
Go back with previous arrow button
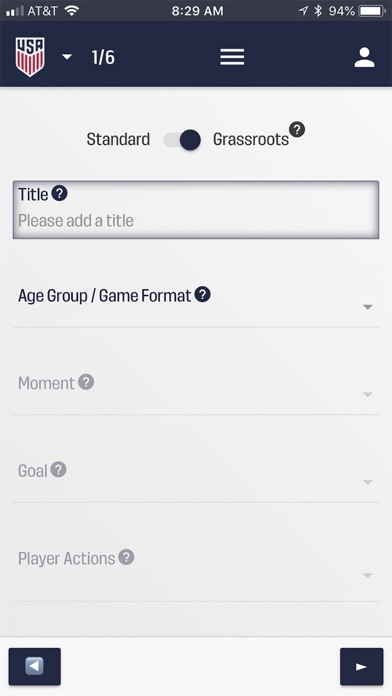coord(35,666)
